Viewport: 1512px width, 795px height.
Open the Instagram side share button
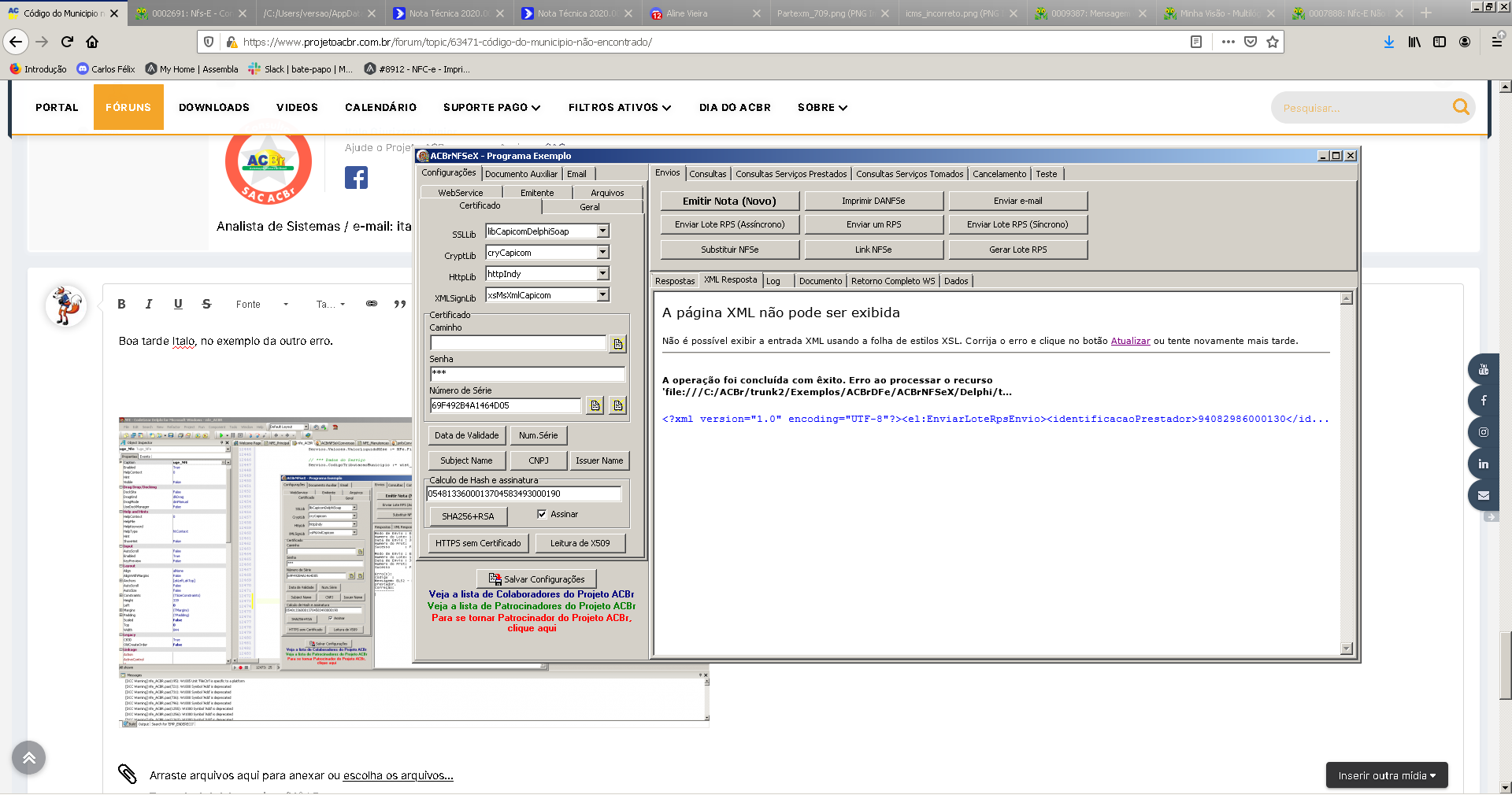tap(1484, 432)
